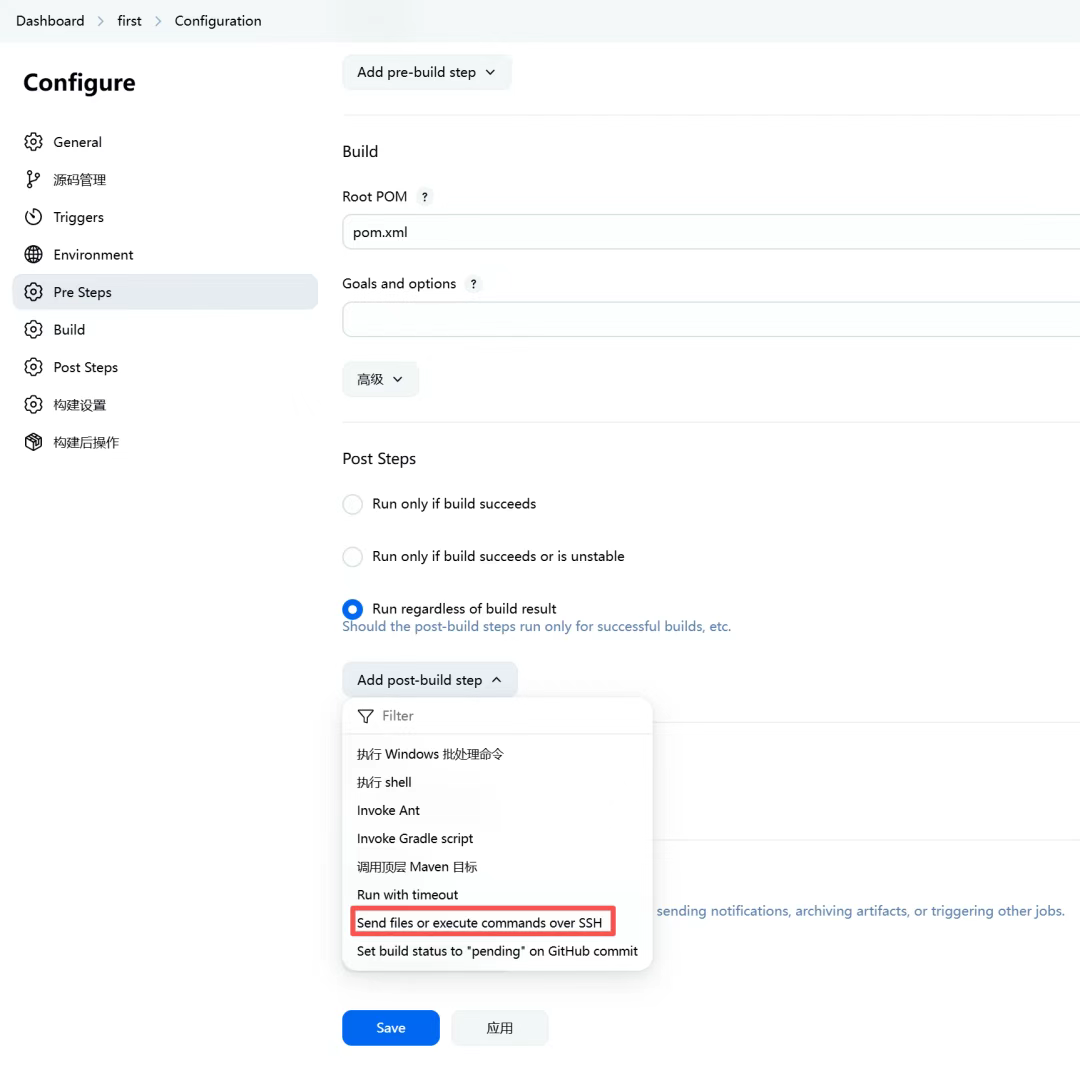The width and height of the screenshot is (1080, 1067).
Task: Open help for Goals and options
Action: click(473, 284)
